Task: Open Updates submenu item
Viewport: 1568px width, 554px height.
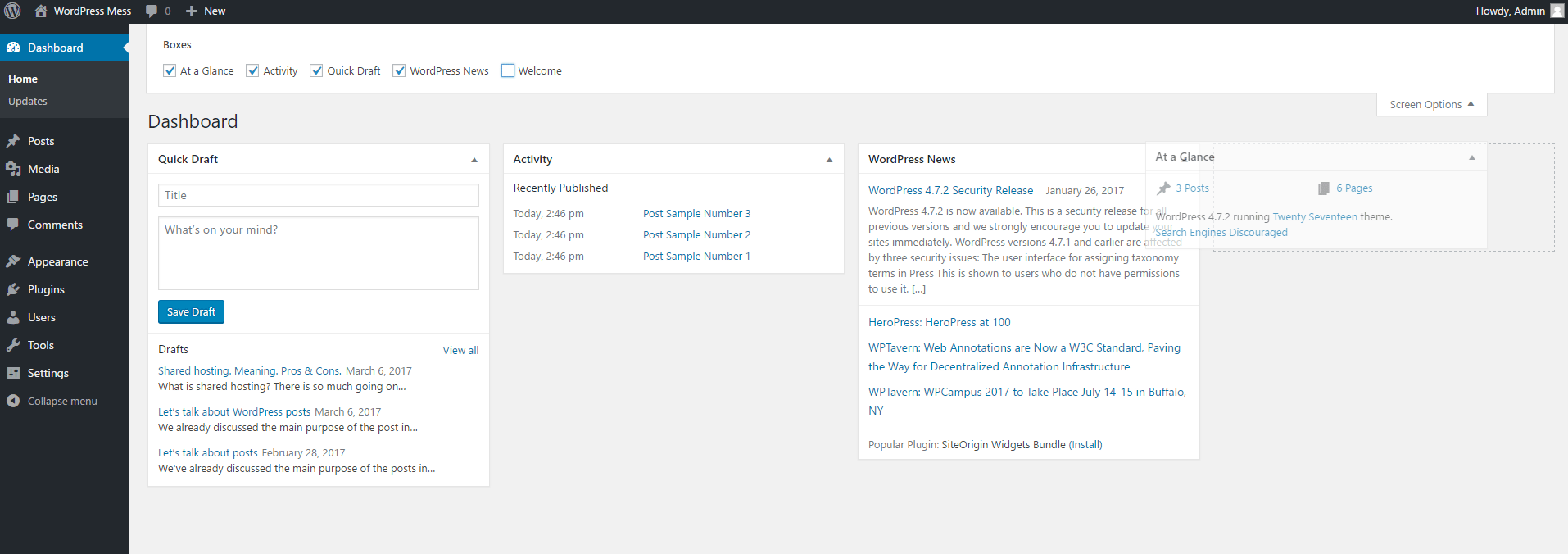Action: pyautogui.click(x=28, y=101)
